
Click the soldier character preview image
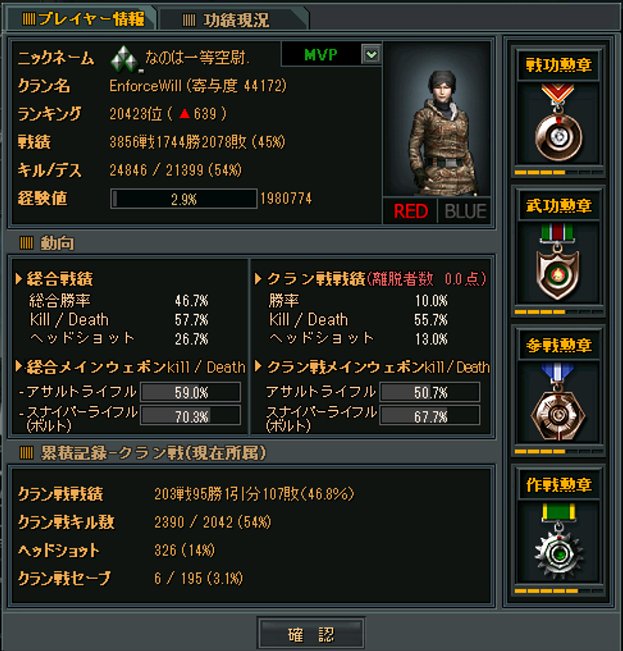(437, 119)
